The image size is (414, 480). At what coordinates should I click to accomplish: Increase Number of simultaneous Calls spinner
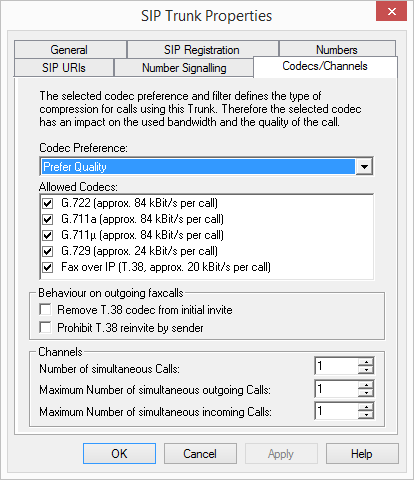(x=366, y=362)
